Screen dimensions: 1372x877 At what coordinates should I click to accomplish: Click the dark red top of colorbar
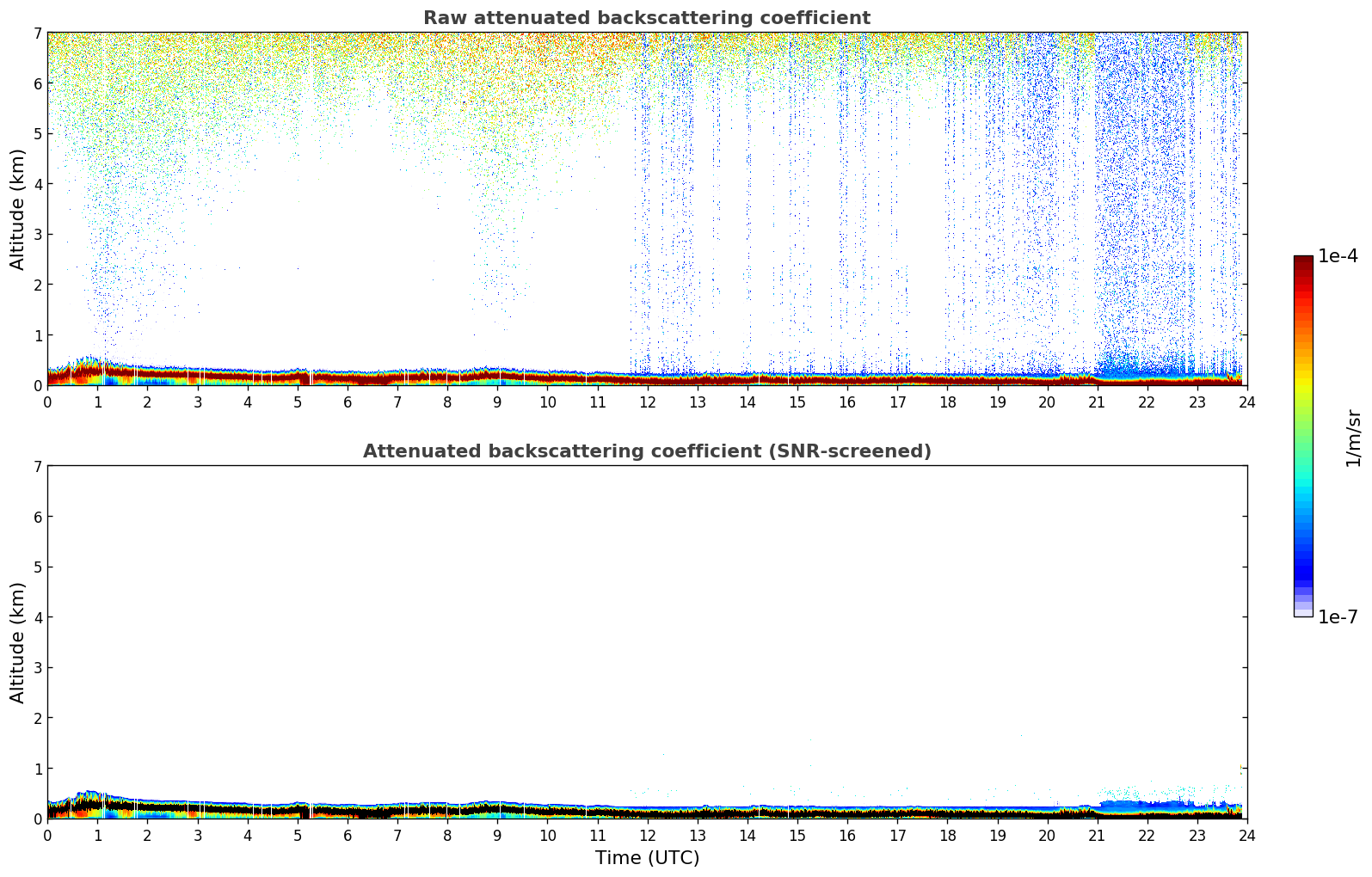coord(1302,261)
